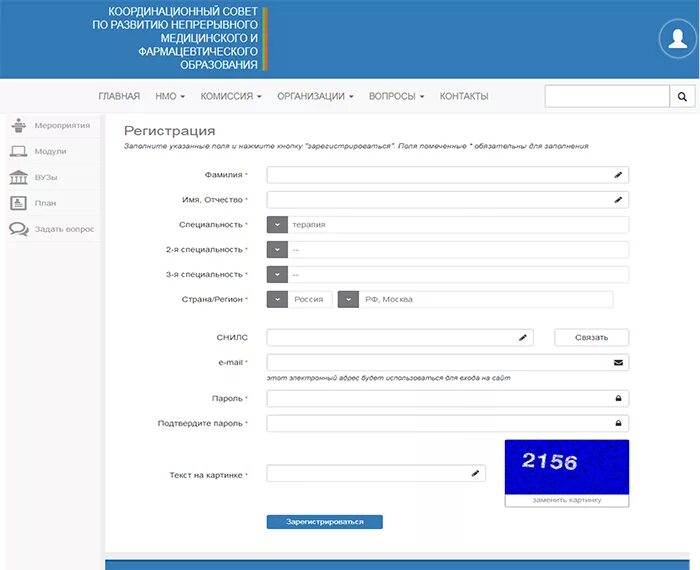Click pencil icon in СНИЛС field

tap(523, 337)
